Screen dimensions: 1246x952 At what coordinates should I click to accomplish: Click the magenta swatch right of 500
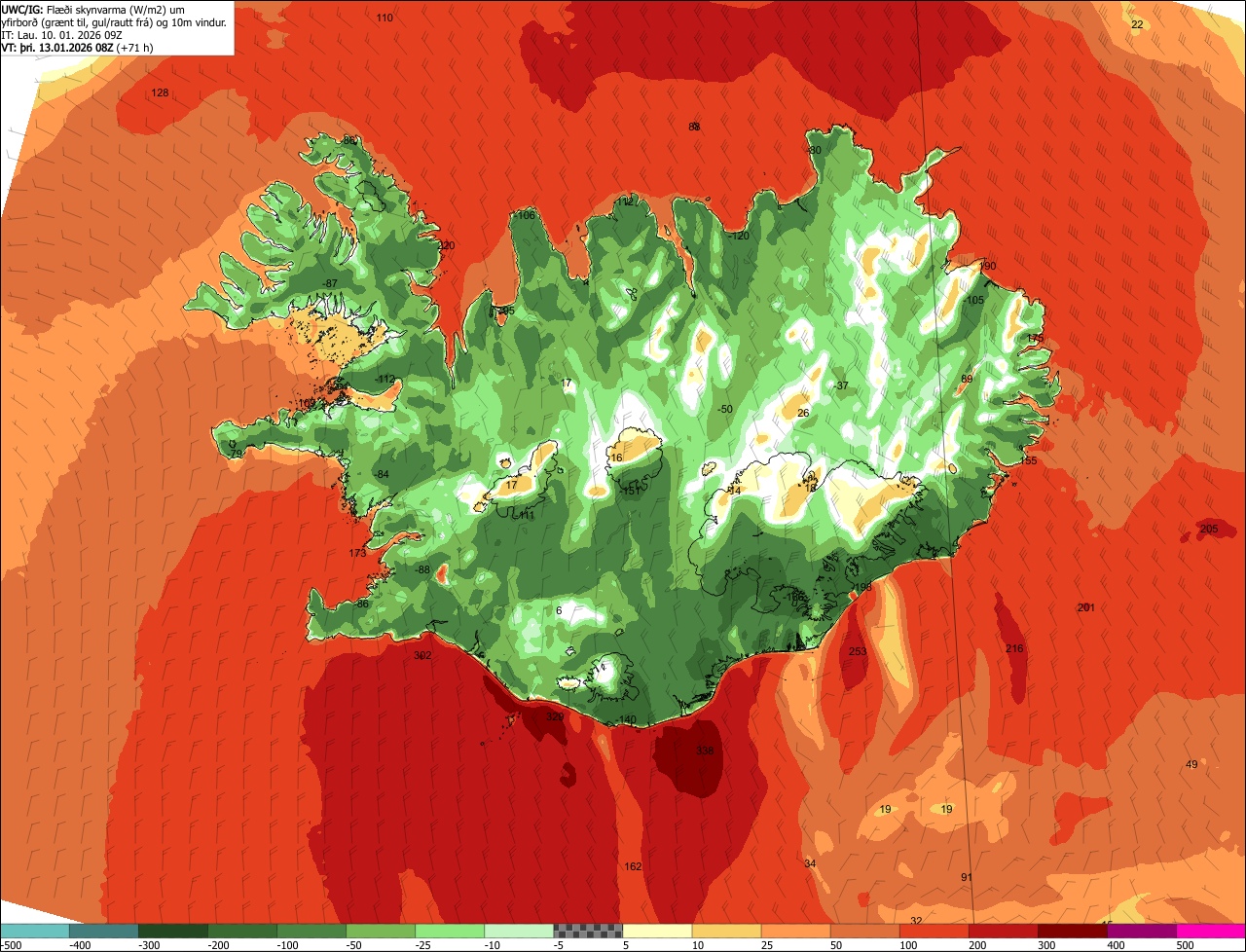pyautogui.click(x=1211, y=931)
